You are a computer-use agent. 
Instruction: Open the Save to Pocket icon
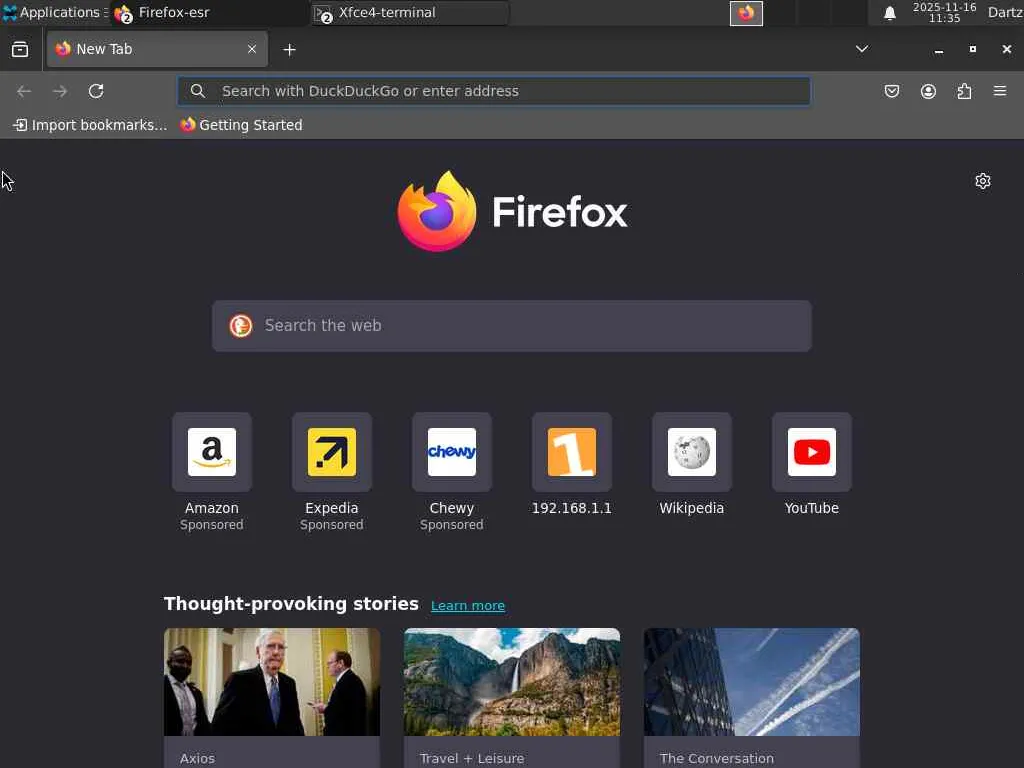pos(891,91)
